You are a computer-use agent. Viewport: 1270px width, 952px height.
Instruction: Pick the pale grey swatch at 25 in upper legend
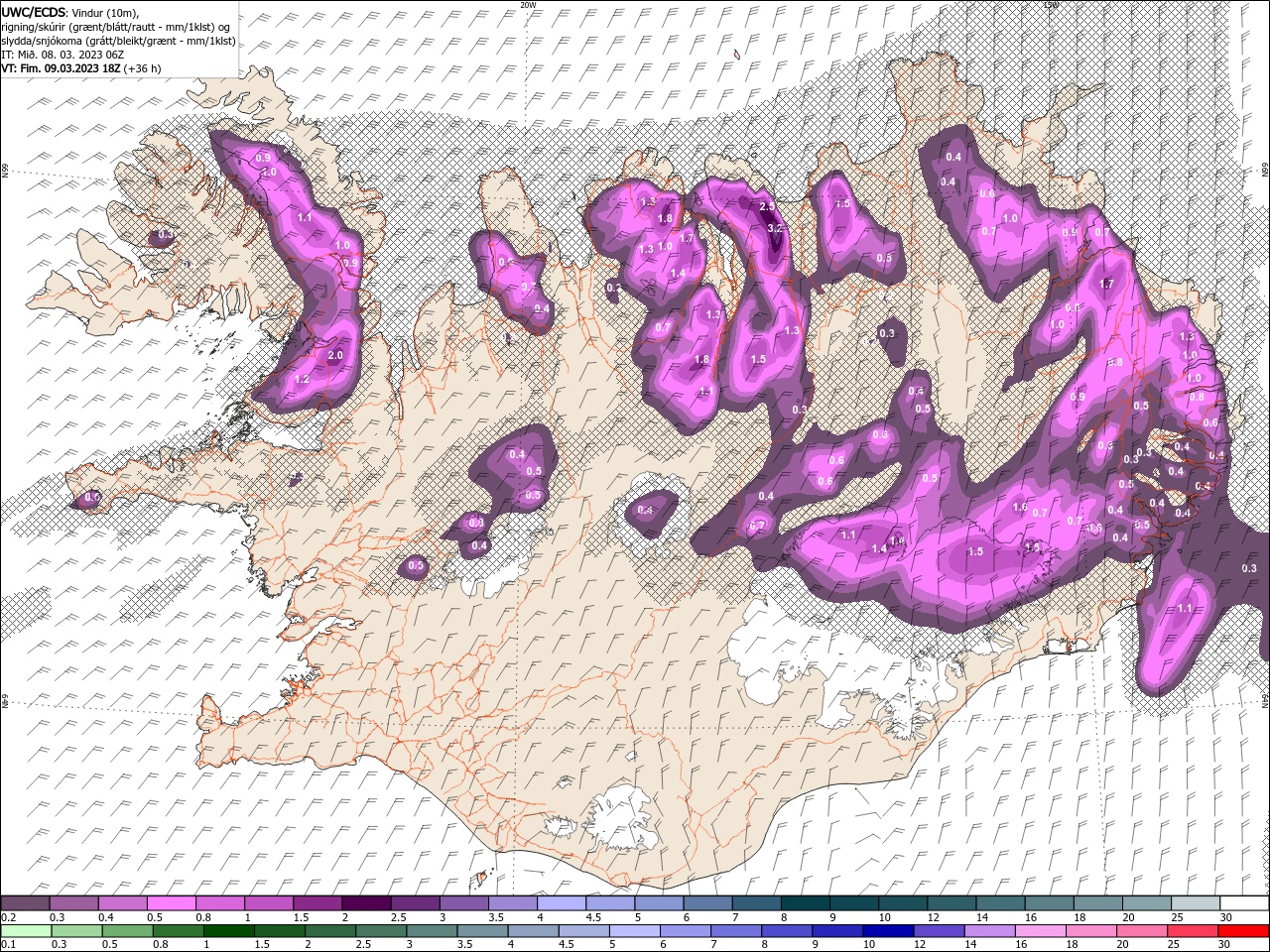coord(1197,903)
